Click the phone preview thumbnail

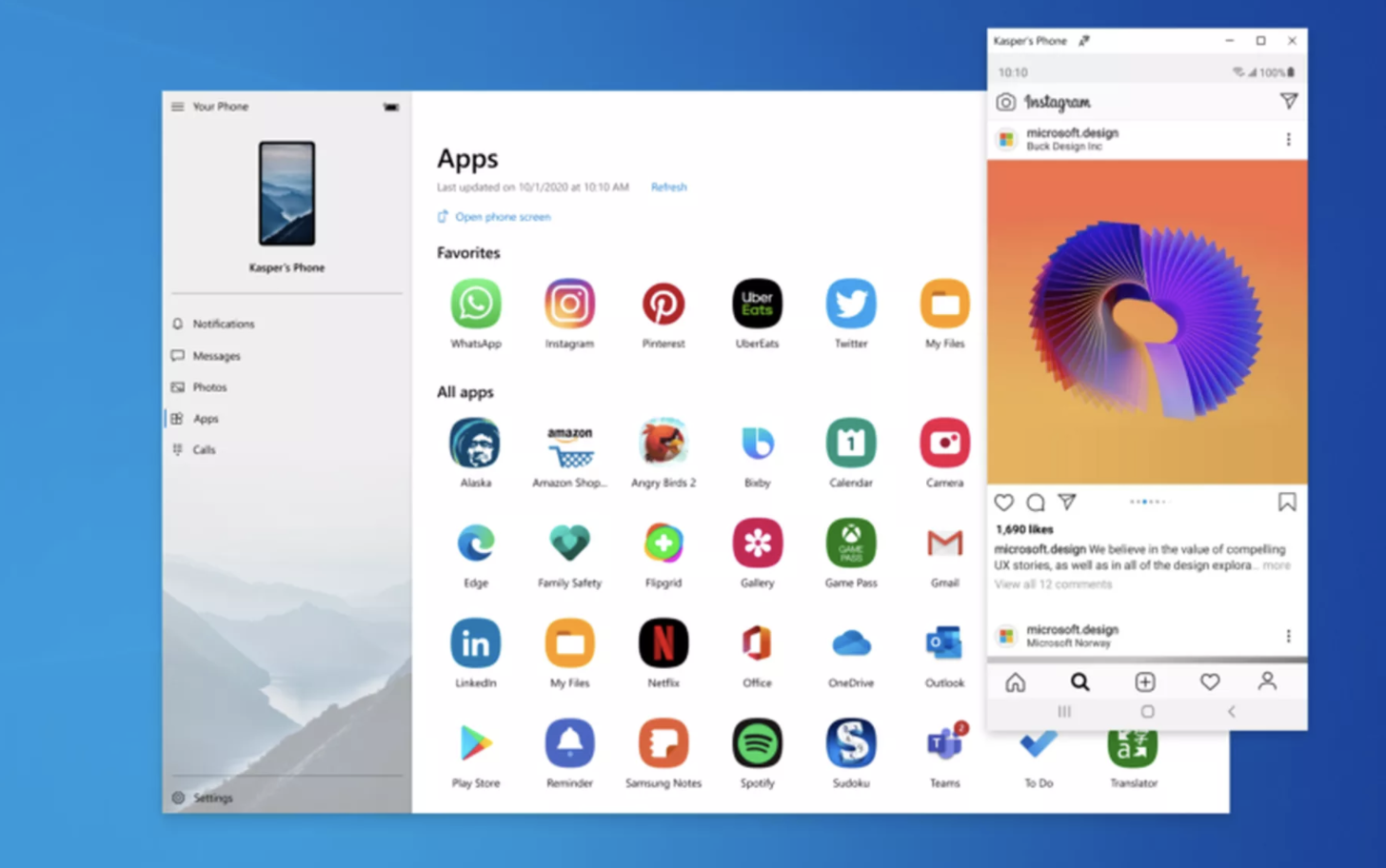tap(287, 194)
